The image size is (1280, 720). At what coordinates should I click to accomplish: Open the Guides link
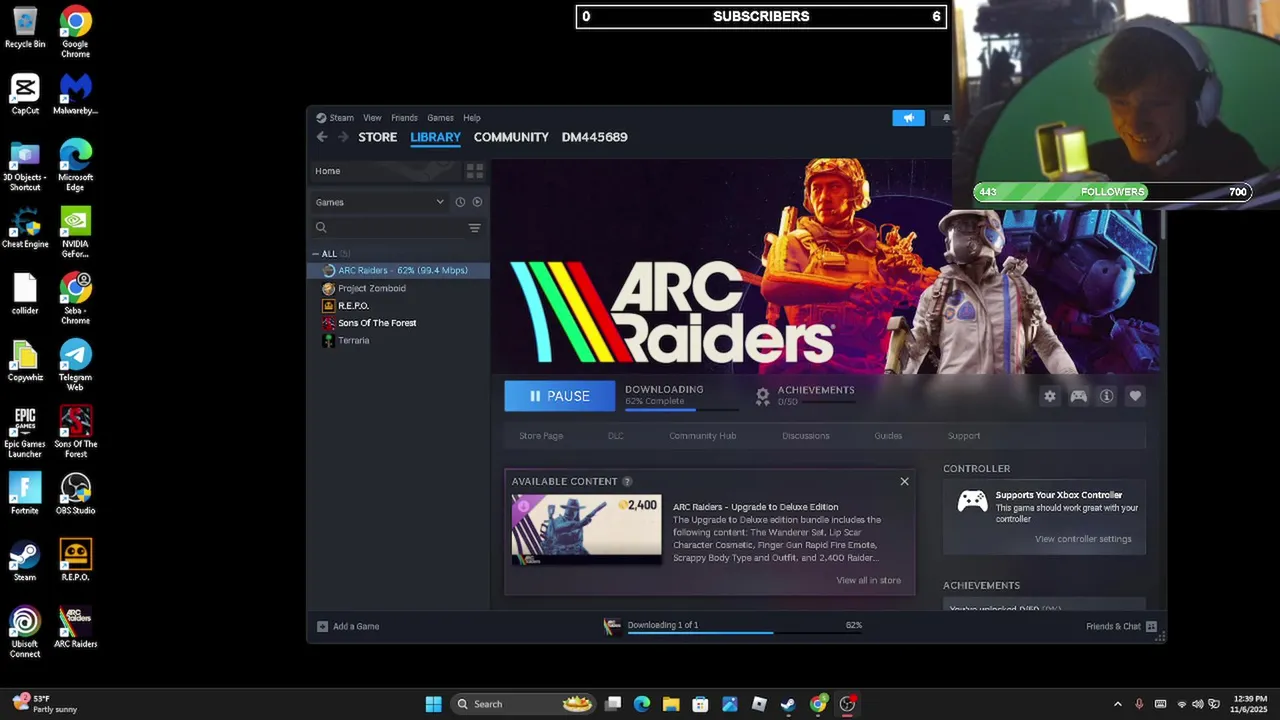pyautogui.click(x=888, y=436)
